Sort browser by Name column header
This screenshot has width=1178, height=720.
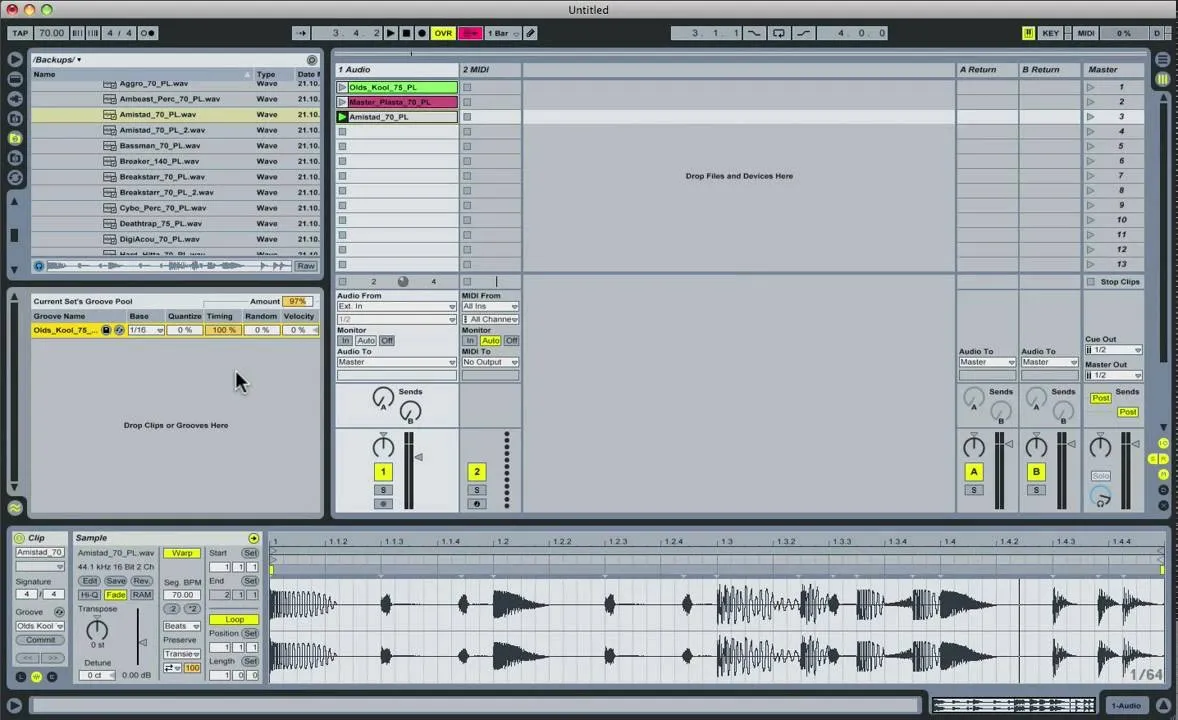click(x=141, y=74)
